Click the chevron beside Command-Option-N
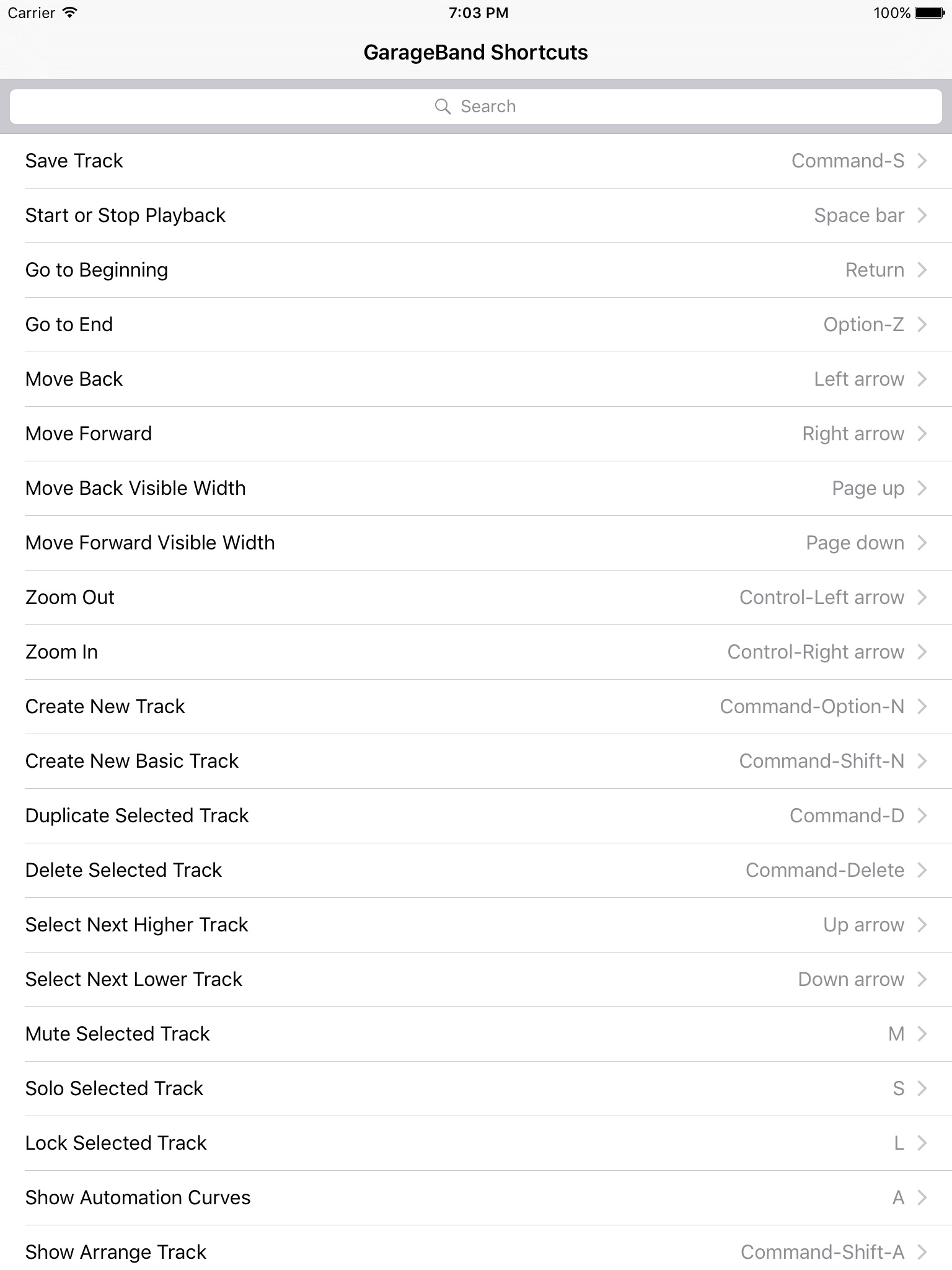 (922, 707)
